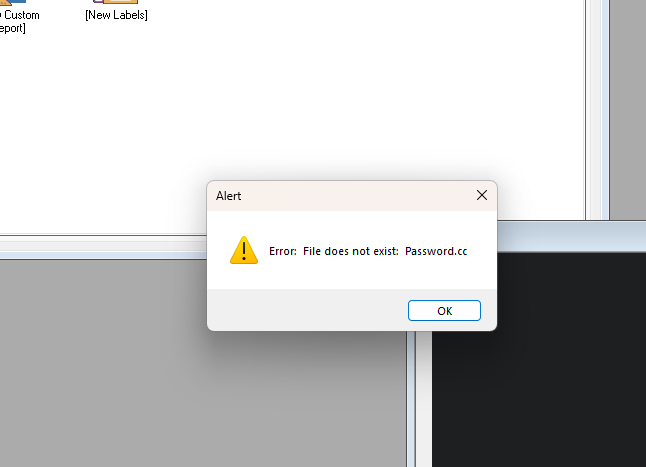Click the horizontal border strip under white panel
The image size is (646, 467).
103,247
